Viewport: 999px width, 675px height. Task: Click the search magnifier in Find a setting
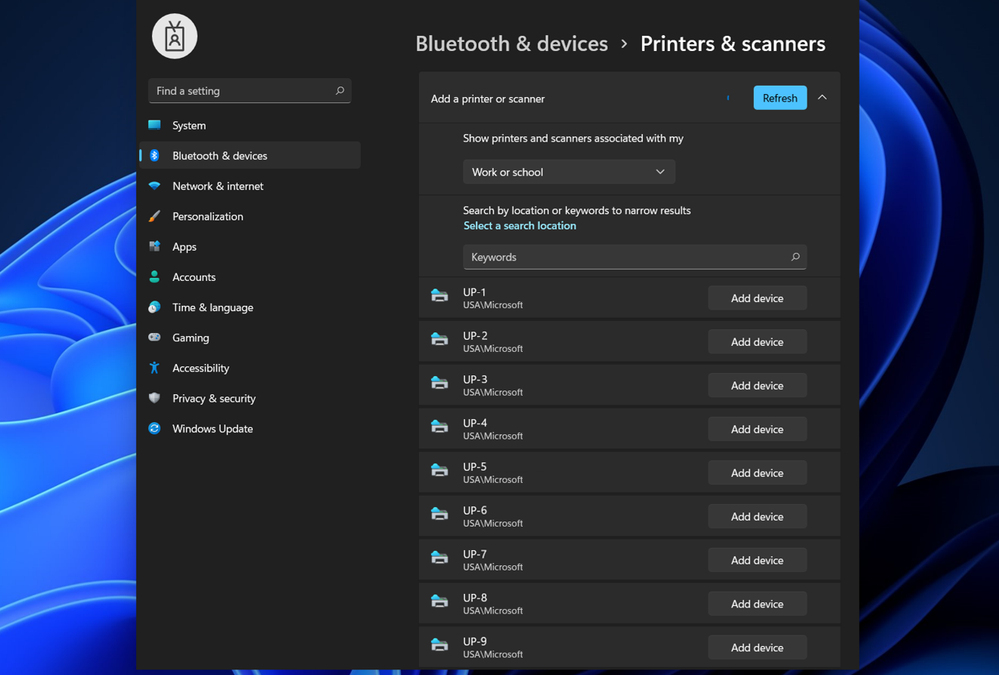(x=340, y=91)
